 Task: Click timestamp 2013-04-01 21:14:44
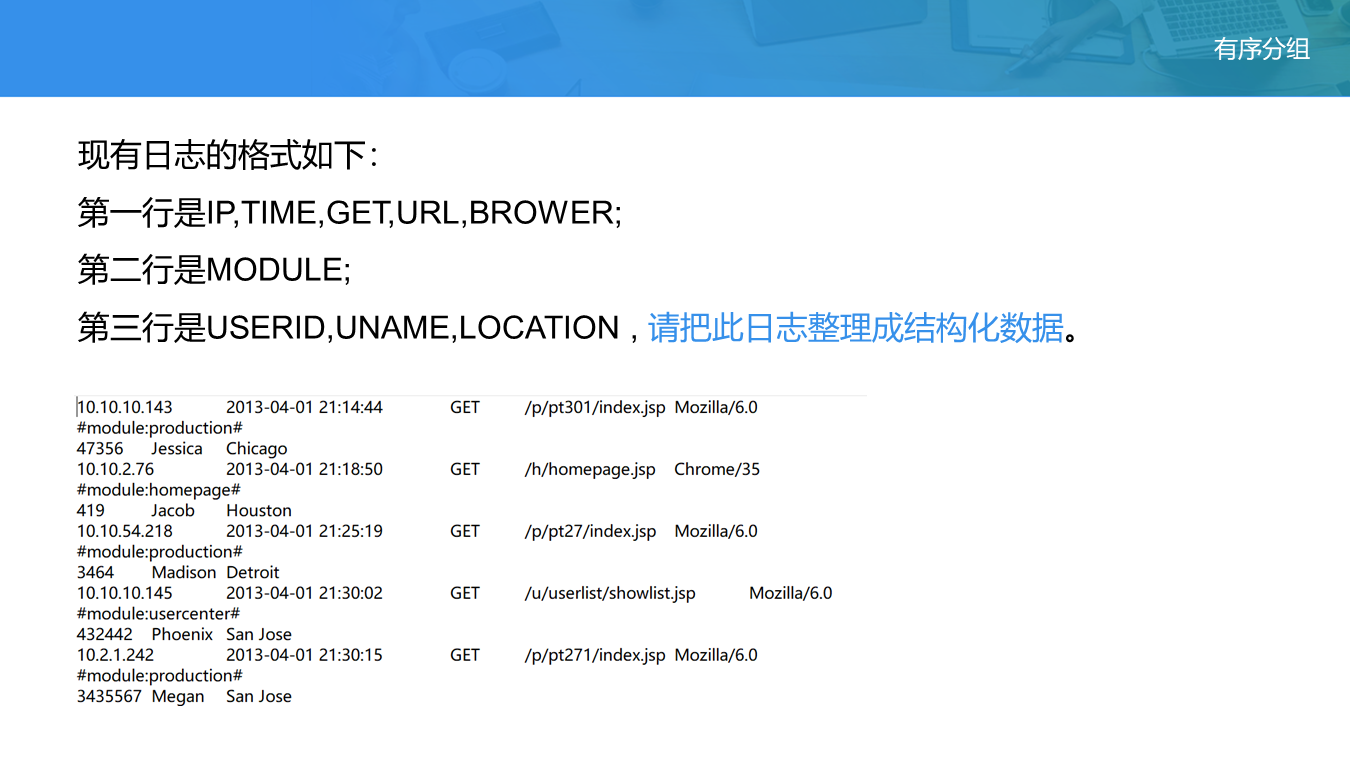(304, 408)
